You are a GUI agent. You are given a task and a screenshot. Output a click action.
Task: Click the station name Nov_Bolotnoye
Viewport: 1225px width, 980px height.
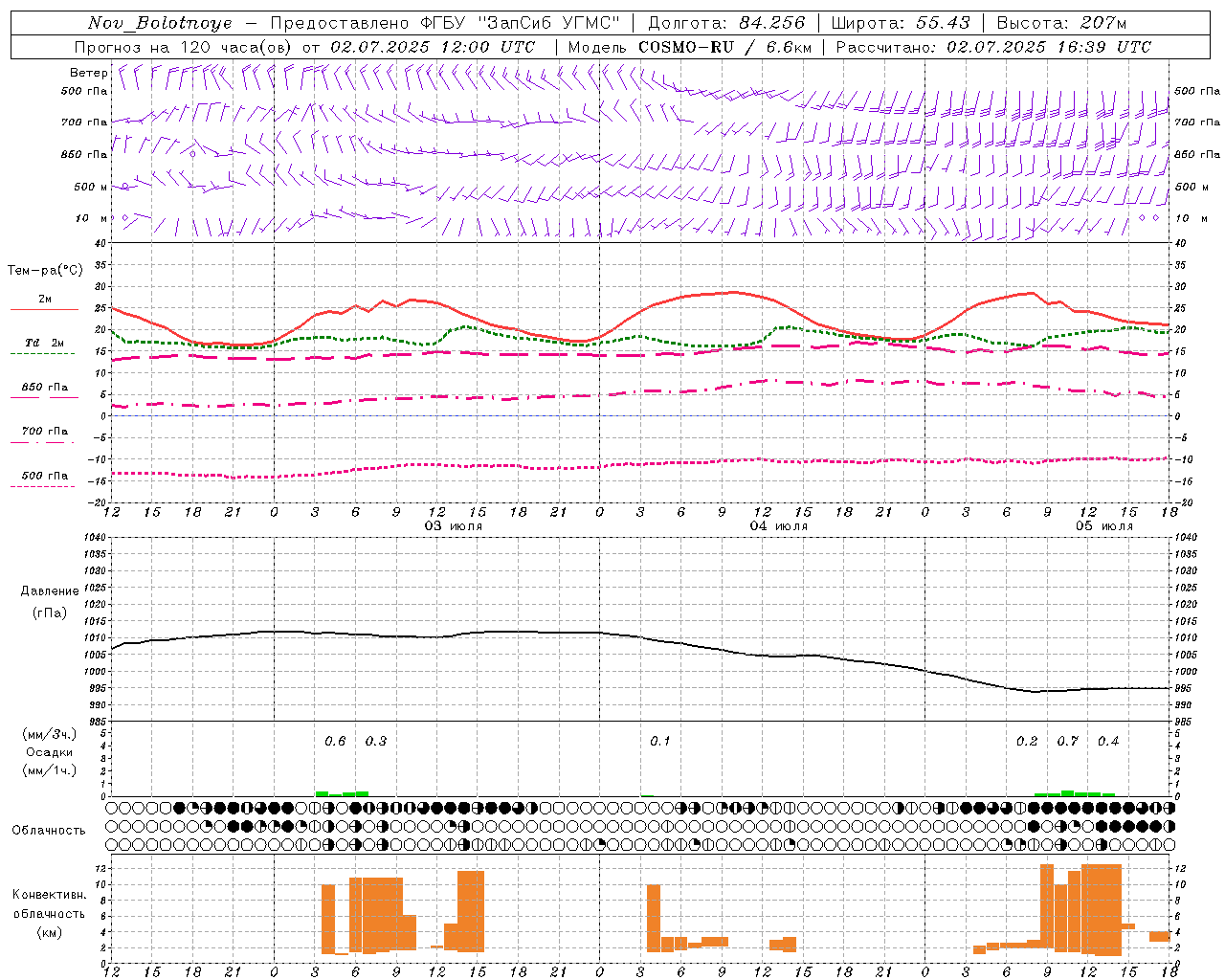160,23
